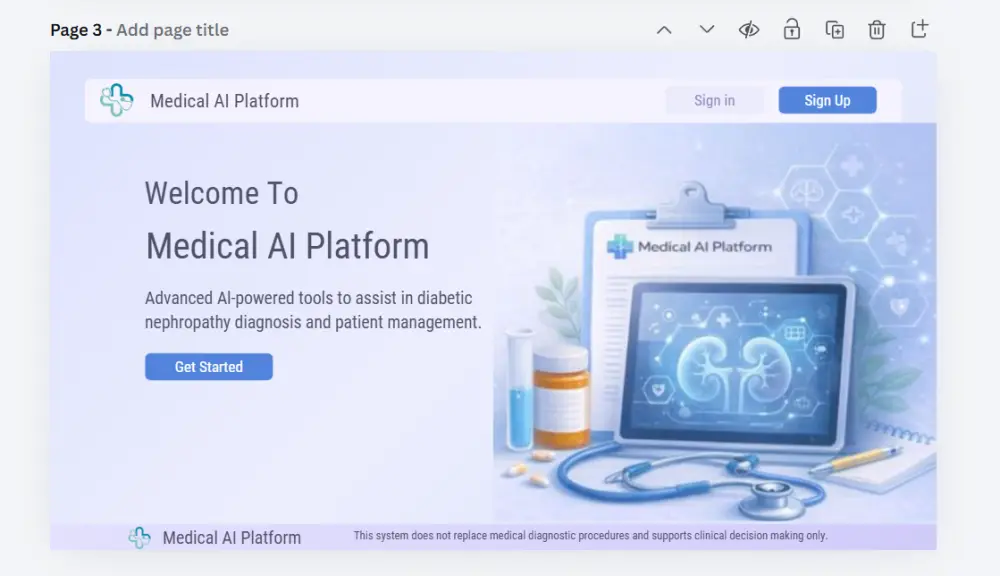
Task: Move the page down using the chevron icon
Action: [x=706, y=30]
